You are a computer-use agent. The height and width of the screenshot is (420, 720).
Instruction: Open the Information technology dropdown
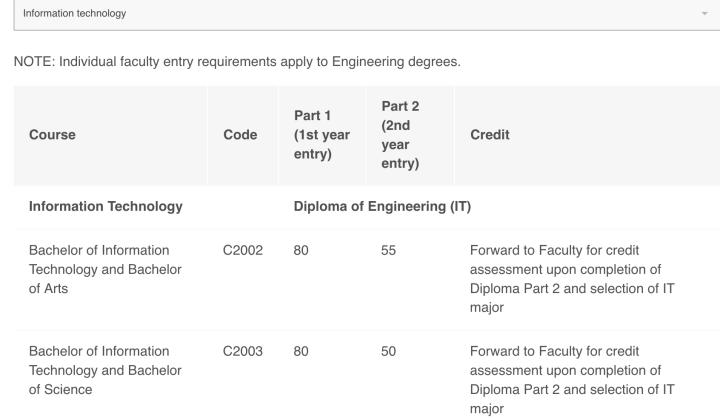click(x=367, y=14)
